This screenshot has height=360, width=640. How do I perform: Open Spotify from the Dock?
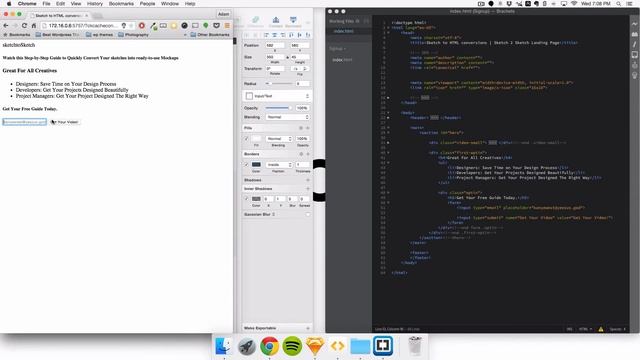(292, 346)
